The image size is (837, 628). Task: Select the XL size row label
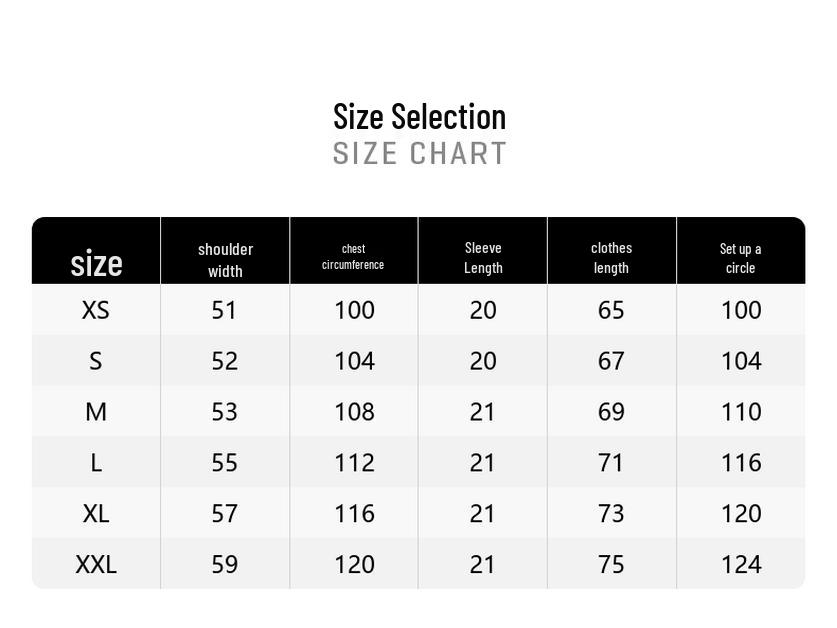[96, 514]
